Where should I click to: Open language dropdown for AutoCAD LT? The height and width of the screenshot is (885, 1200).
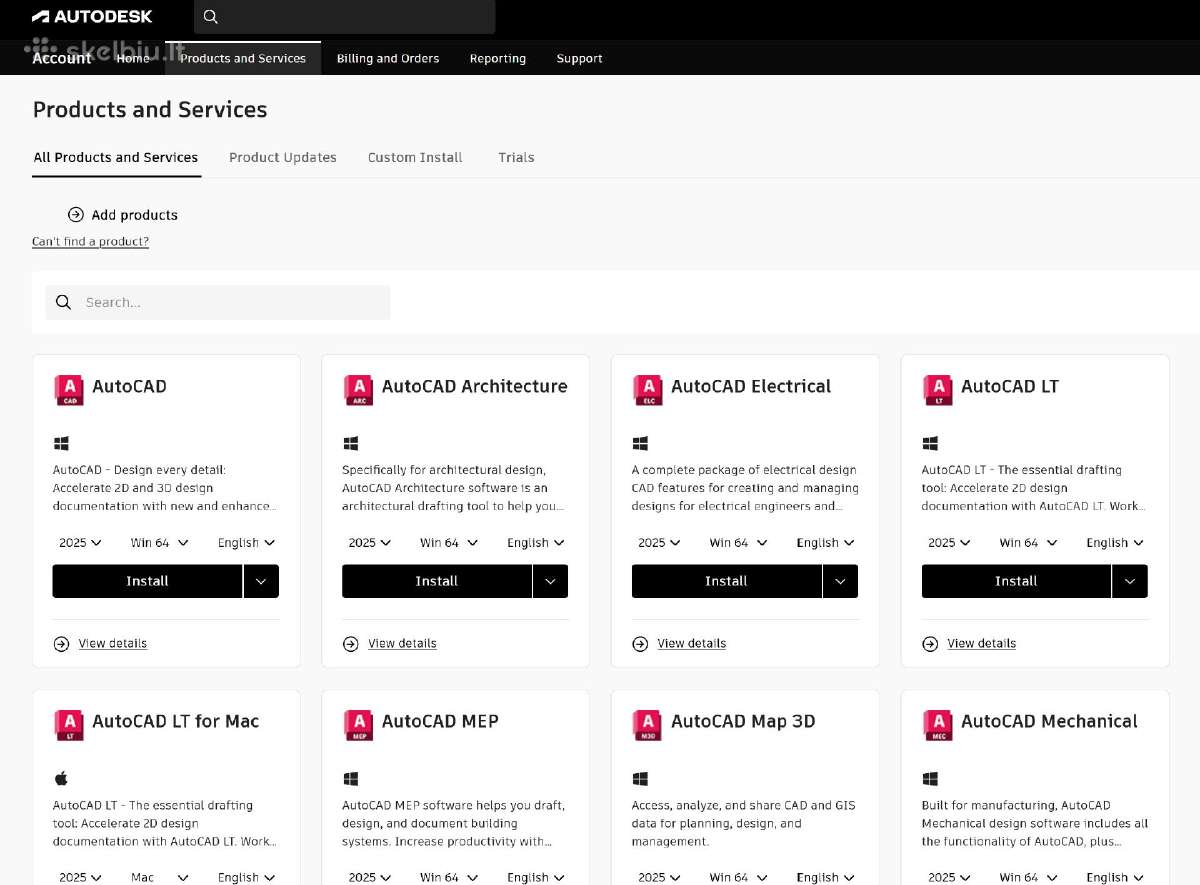point(1115,543)
